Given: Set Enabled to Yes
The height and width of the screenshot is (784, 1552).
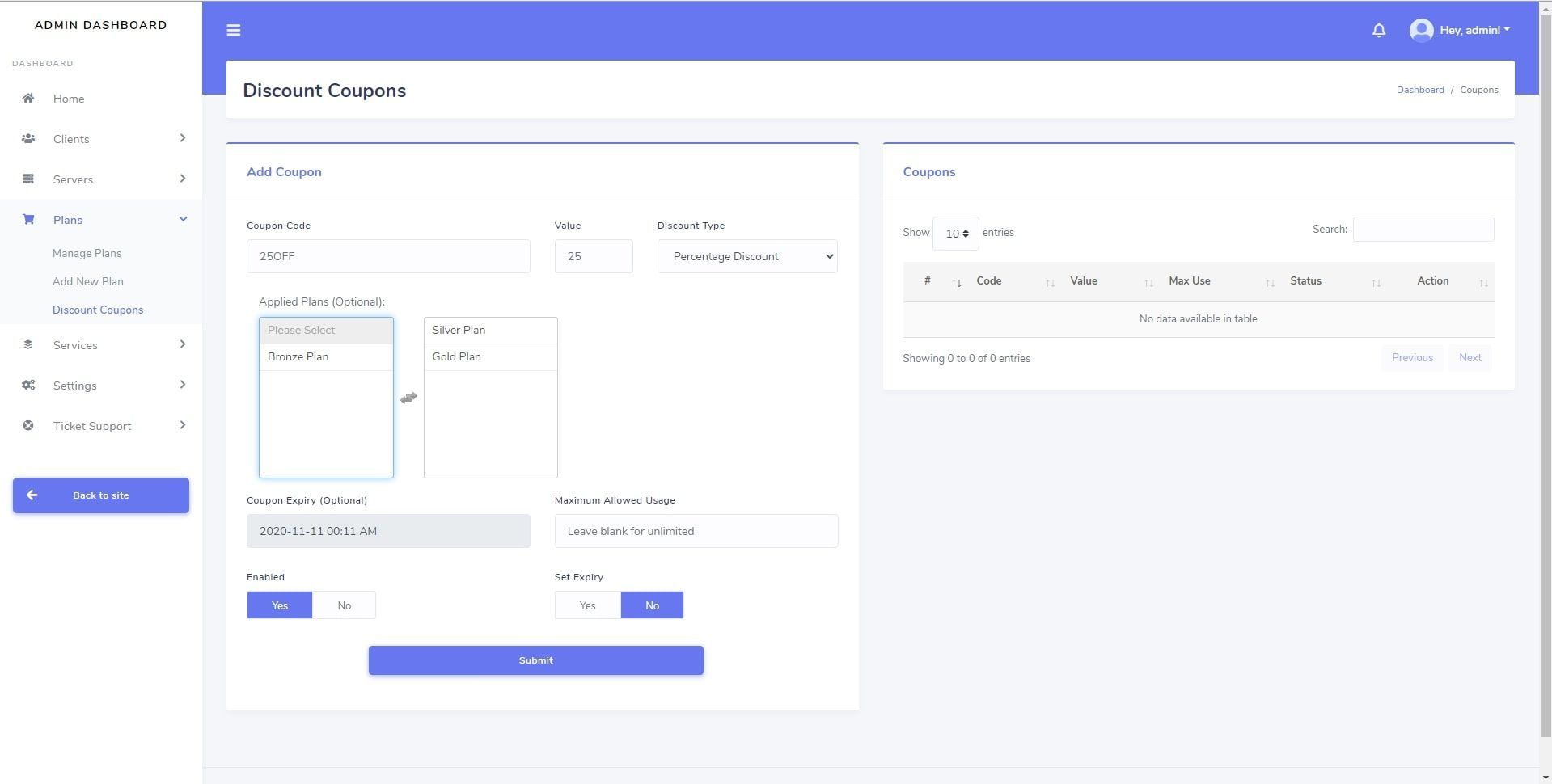Looking at the screenshot, I should click(x=279, y=605).
